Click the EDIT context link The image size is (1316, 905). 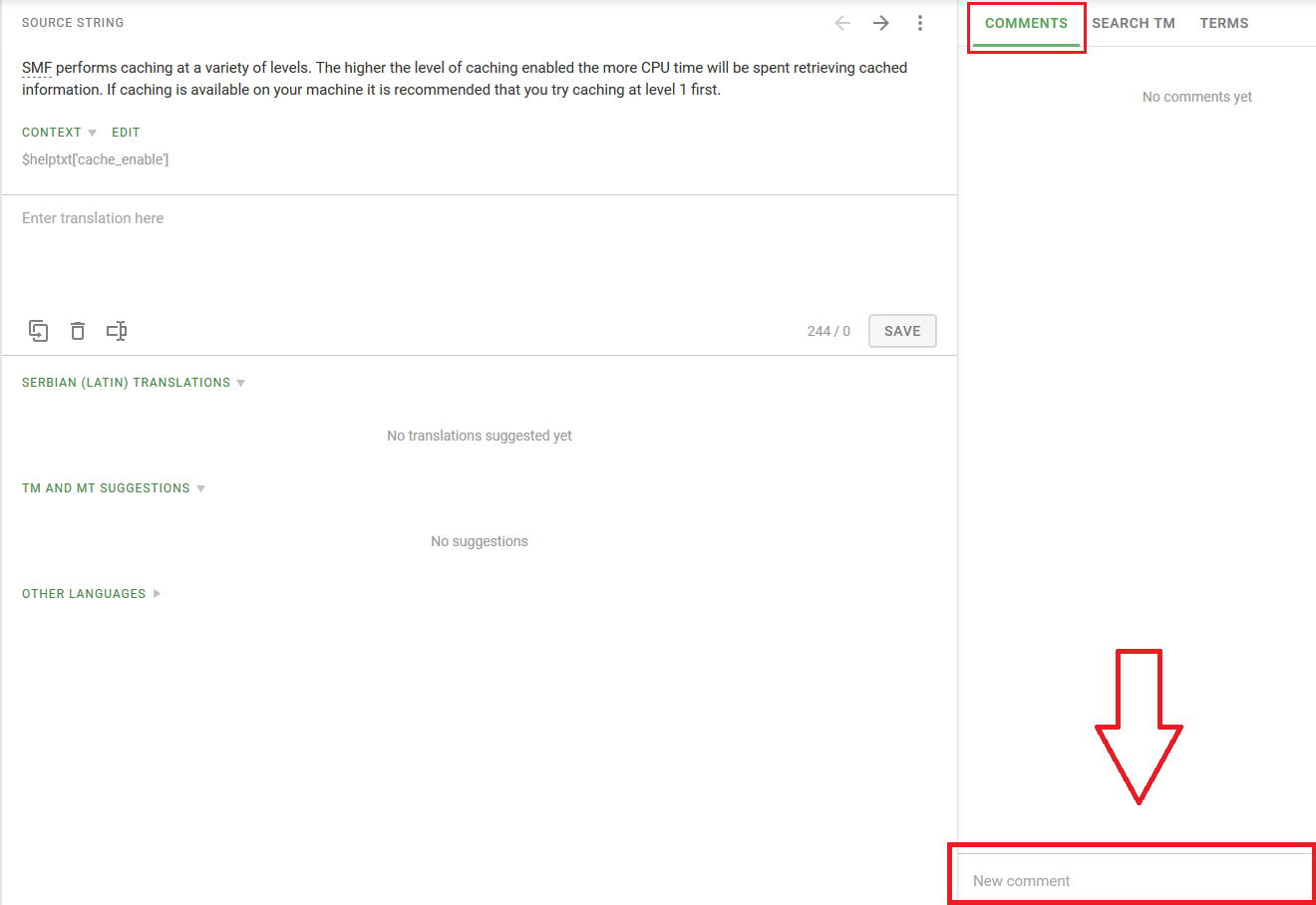pos(126,133)
